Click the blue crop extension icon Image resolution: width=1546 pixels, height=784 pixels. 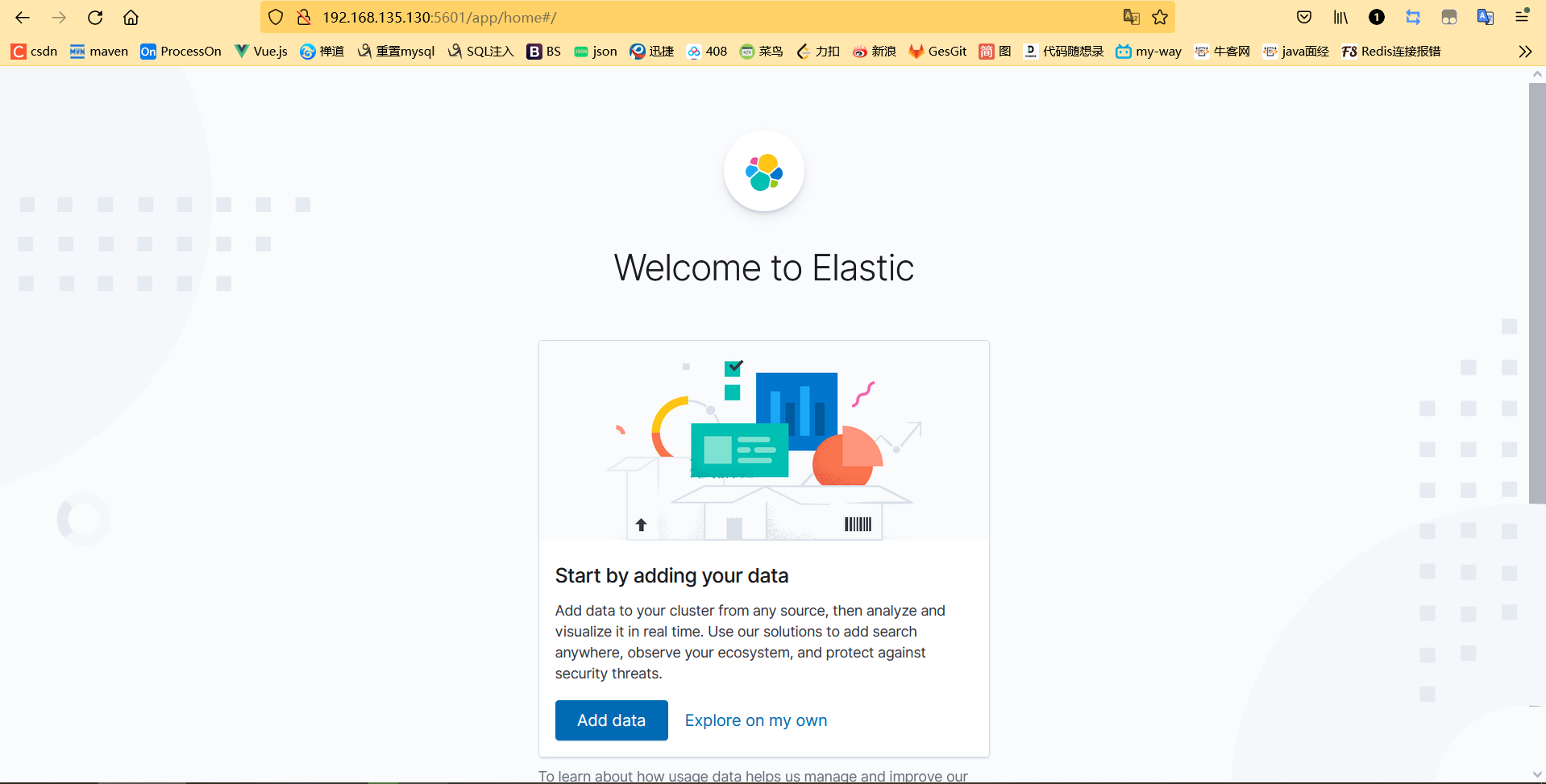coord(1413,17)
